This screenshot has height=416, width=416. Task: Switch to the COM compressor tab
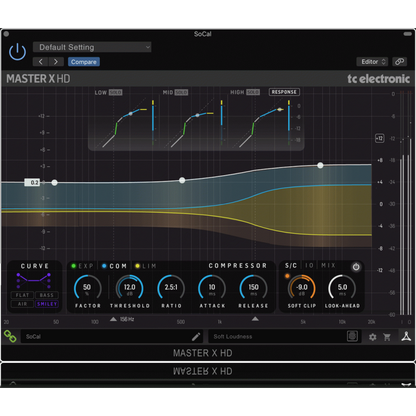pyautogui.click(x=114, y=266)
